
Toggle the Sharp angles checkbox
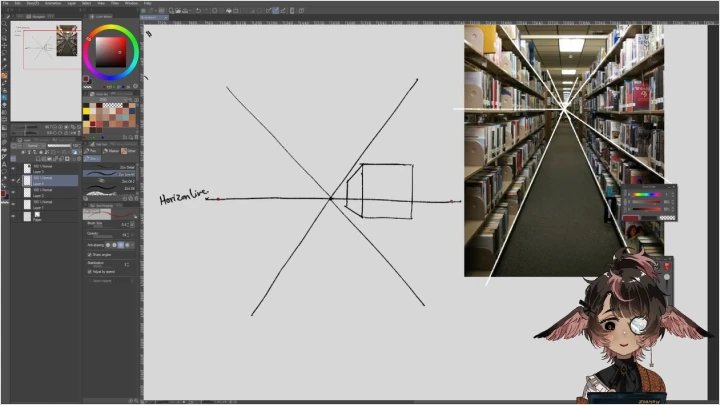tap(90, 254)
